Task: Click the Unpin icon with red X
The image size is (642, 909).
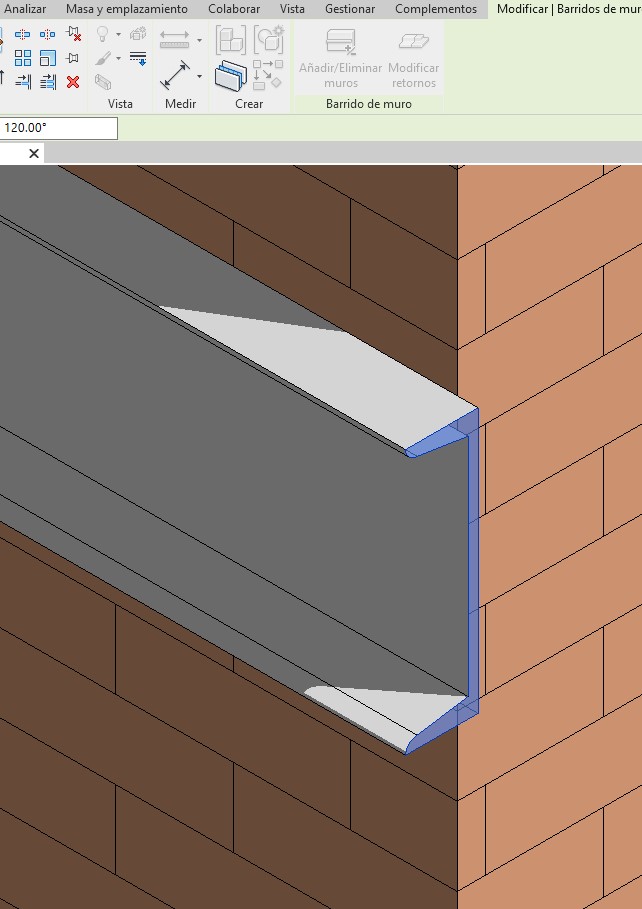Action: click(73, 34)
